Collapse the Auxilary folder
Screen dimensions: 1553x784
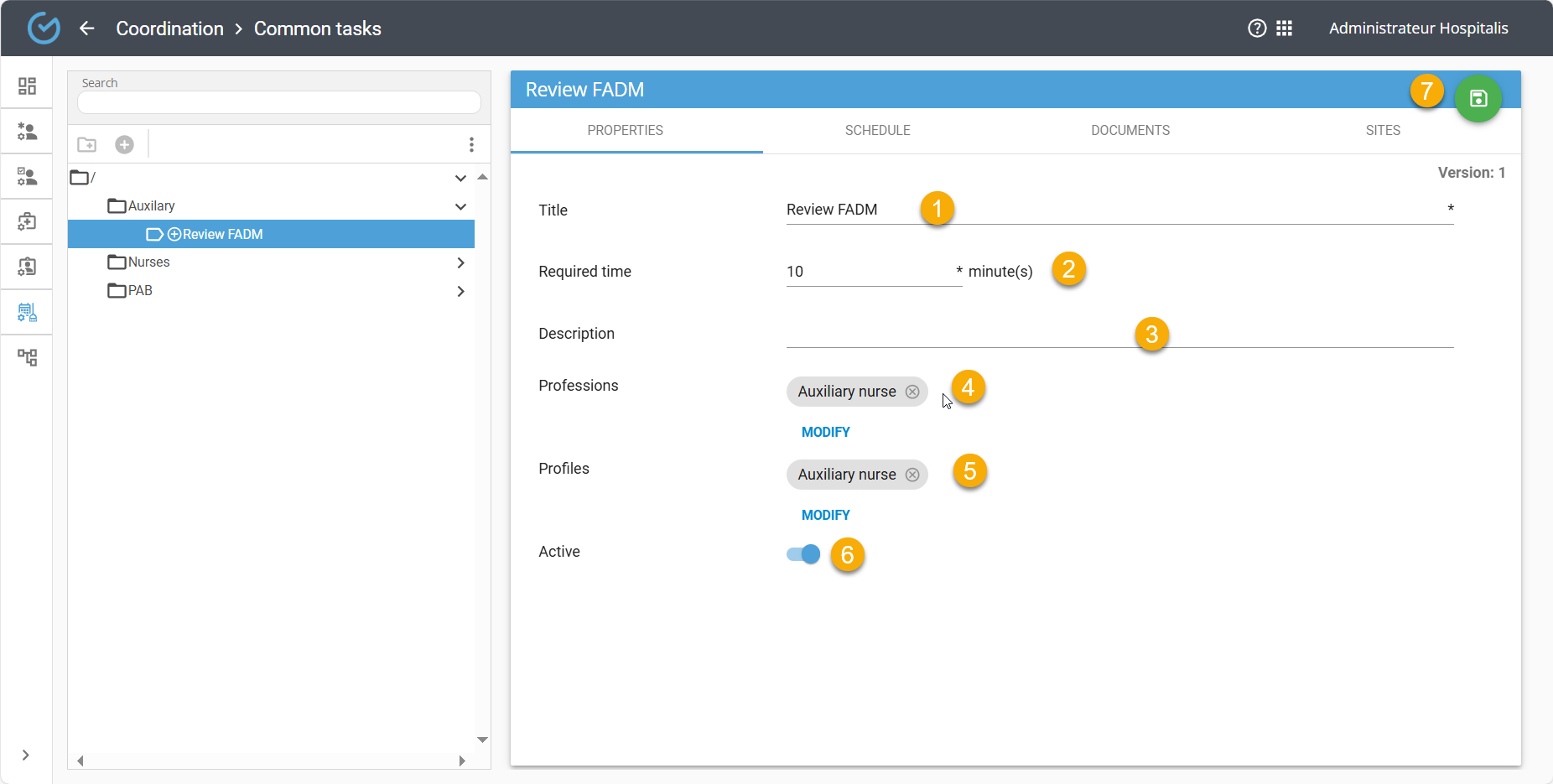point(460,206)
